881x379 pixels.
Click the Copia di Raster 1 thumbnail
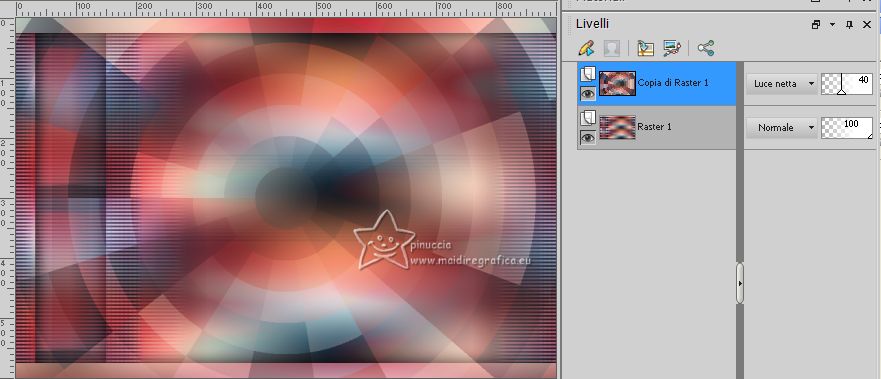pos(617,83)
